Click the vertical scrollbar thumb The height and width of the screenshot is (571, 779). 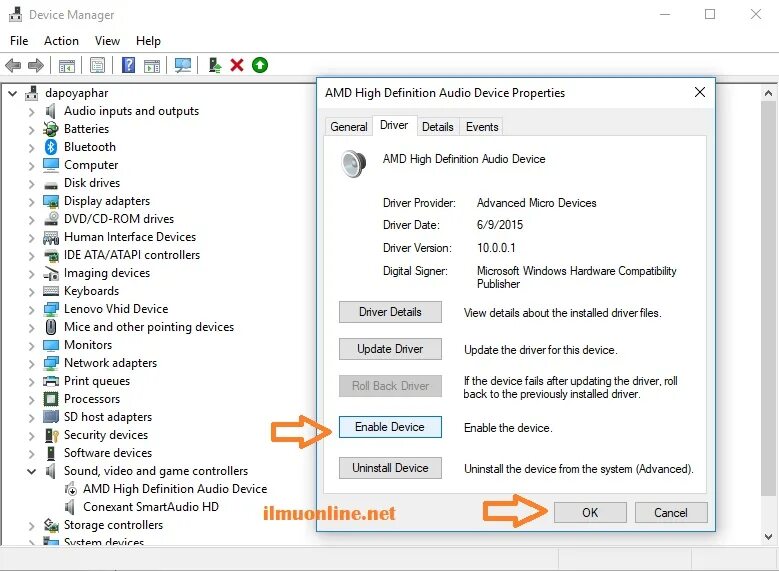[x=768, y=298]
